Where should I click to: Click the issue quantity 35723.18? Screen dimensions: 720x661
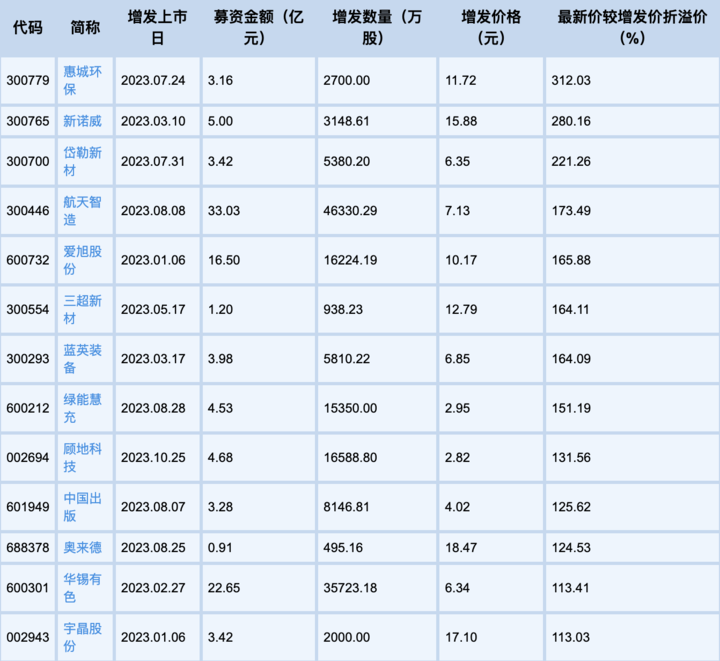[350, 588]
